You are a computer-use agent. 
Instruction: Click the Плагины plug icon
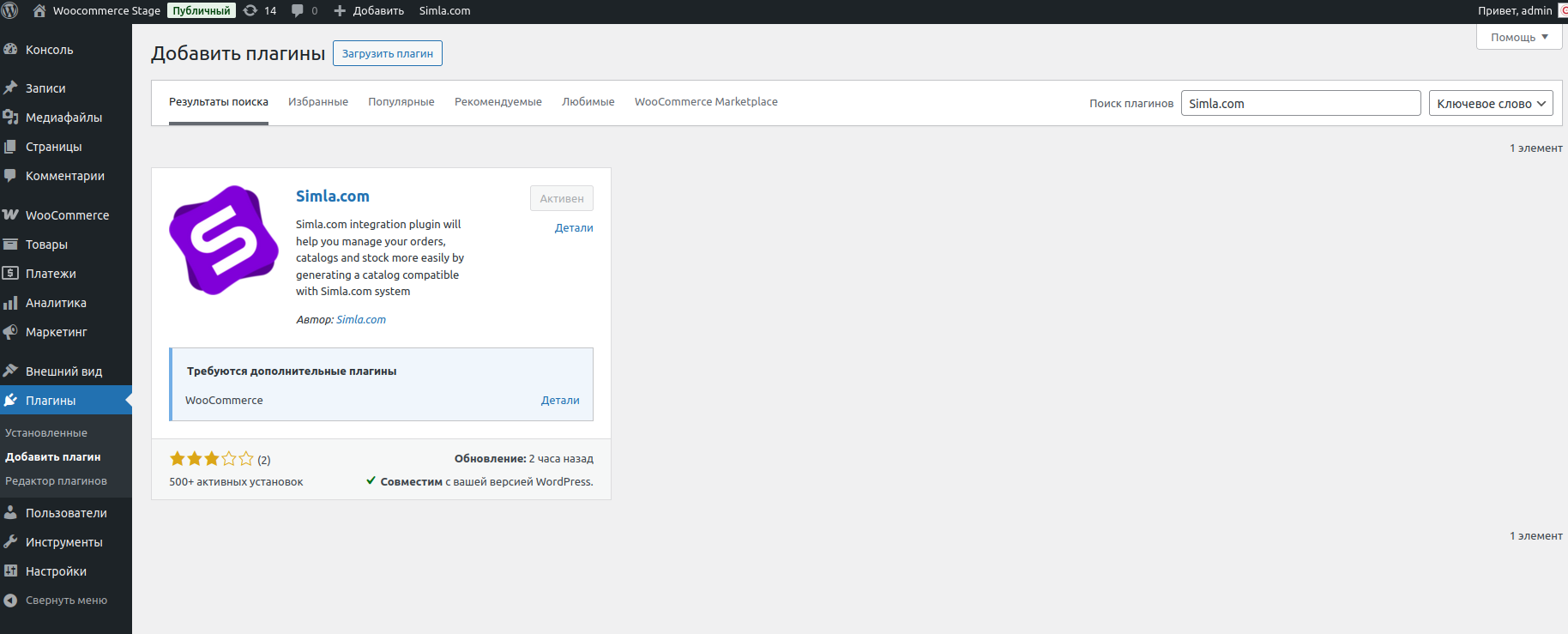pos(10,400)
